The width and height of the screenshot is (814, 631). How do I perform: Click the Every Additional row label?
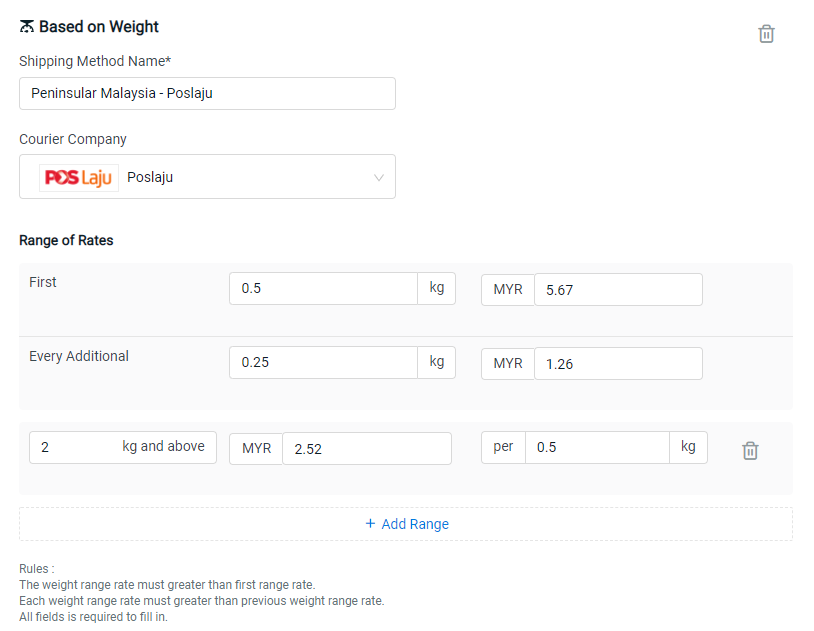pyautogui.click(x=79, y=356)
